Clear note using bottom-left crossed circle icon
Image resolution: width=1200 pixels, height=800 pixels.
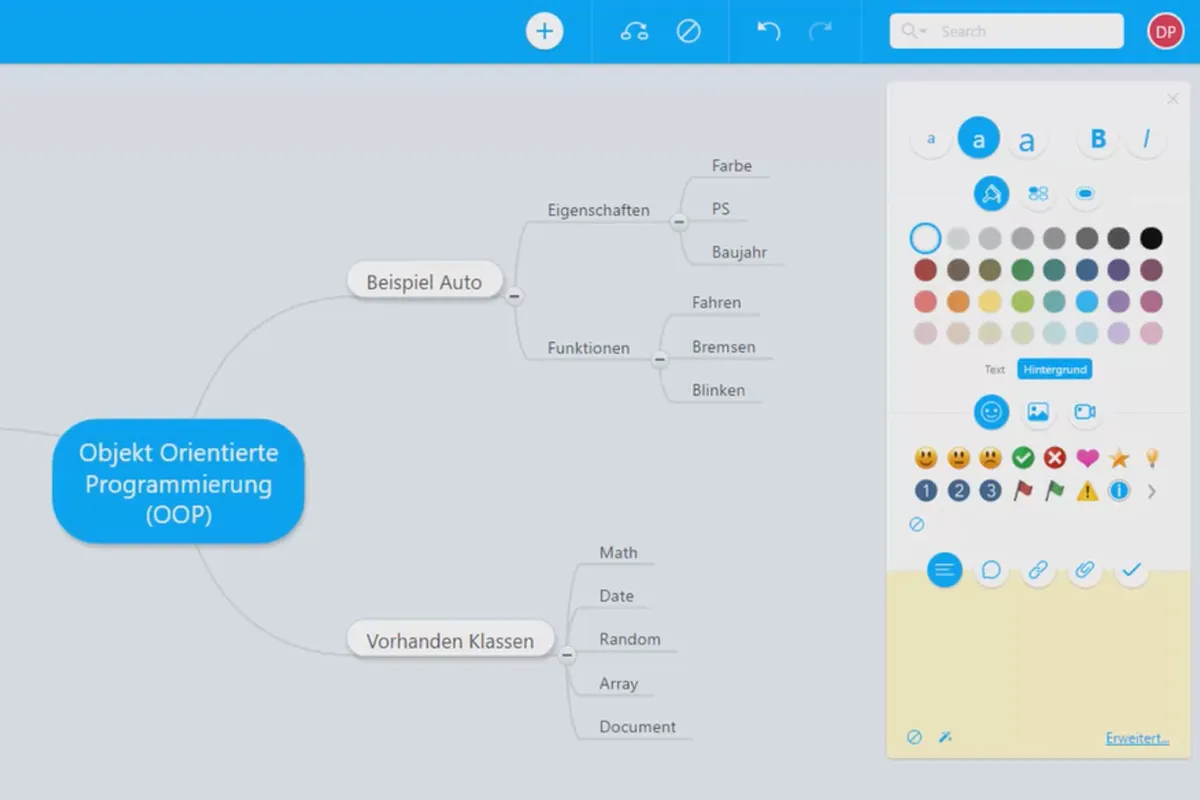click(914, 737)
